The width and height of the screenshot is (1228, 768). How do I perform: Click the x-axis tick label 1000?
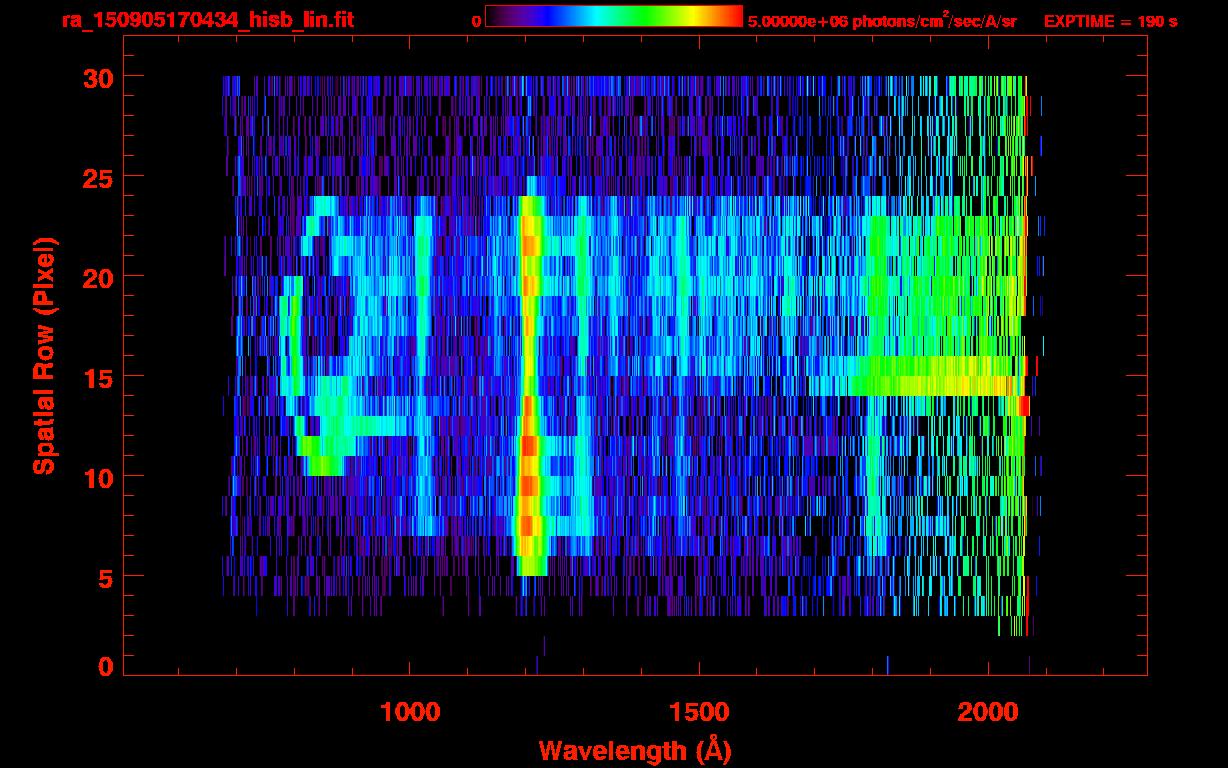410,712
